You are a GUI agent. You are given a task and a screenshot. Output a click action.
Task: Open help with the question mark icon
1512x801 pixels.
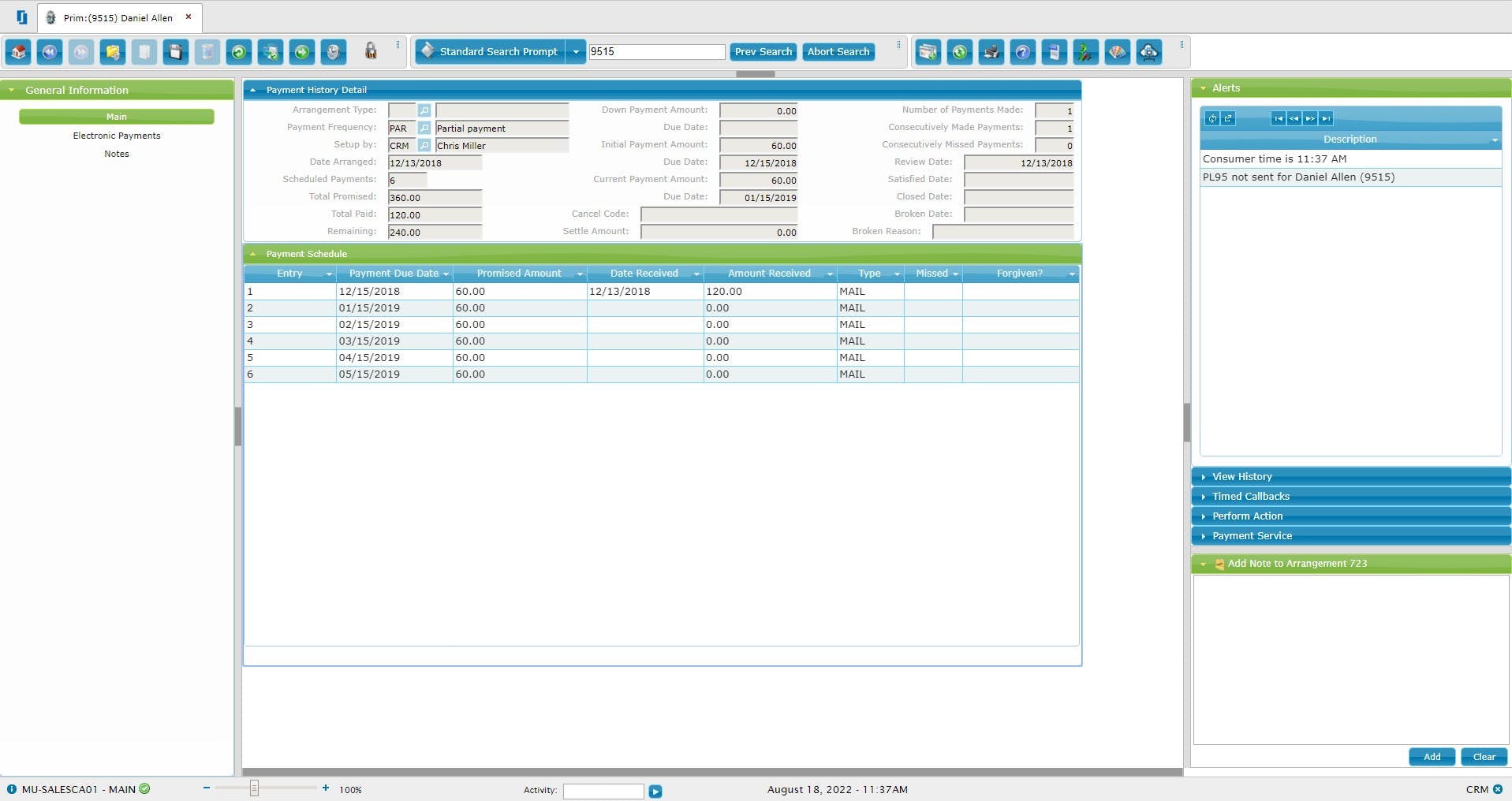pos(1023,52)
